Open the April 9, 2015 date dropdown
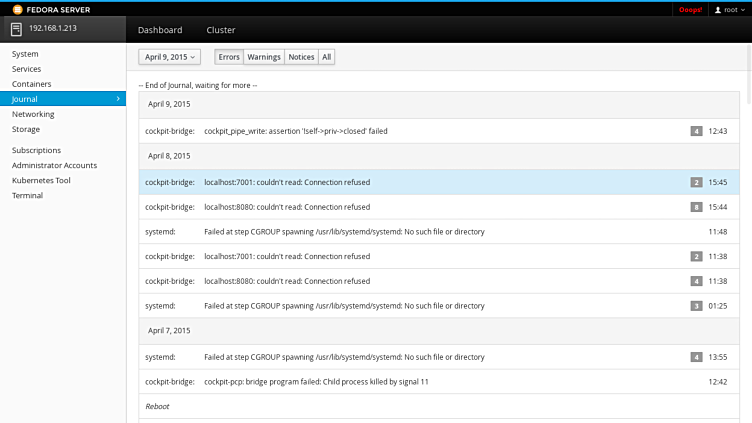The height and width of the screenshot is (423, 752). [169, 57]
